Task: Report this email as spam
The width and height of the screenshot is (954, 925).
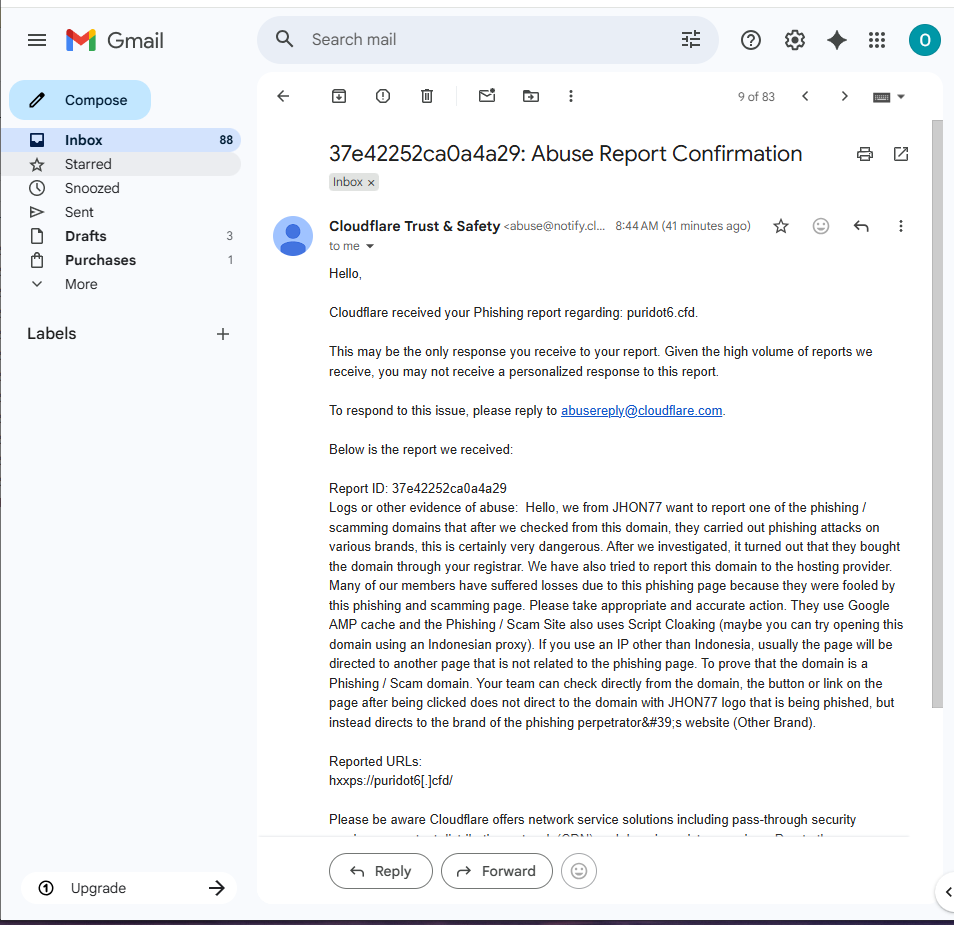Action: point(383,96)
